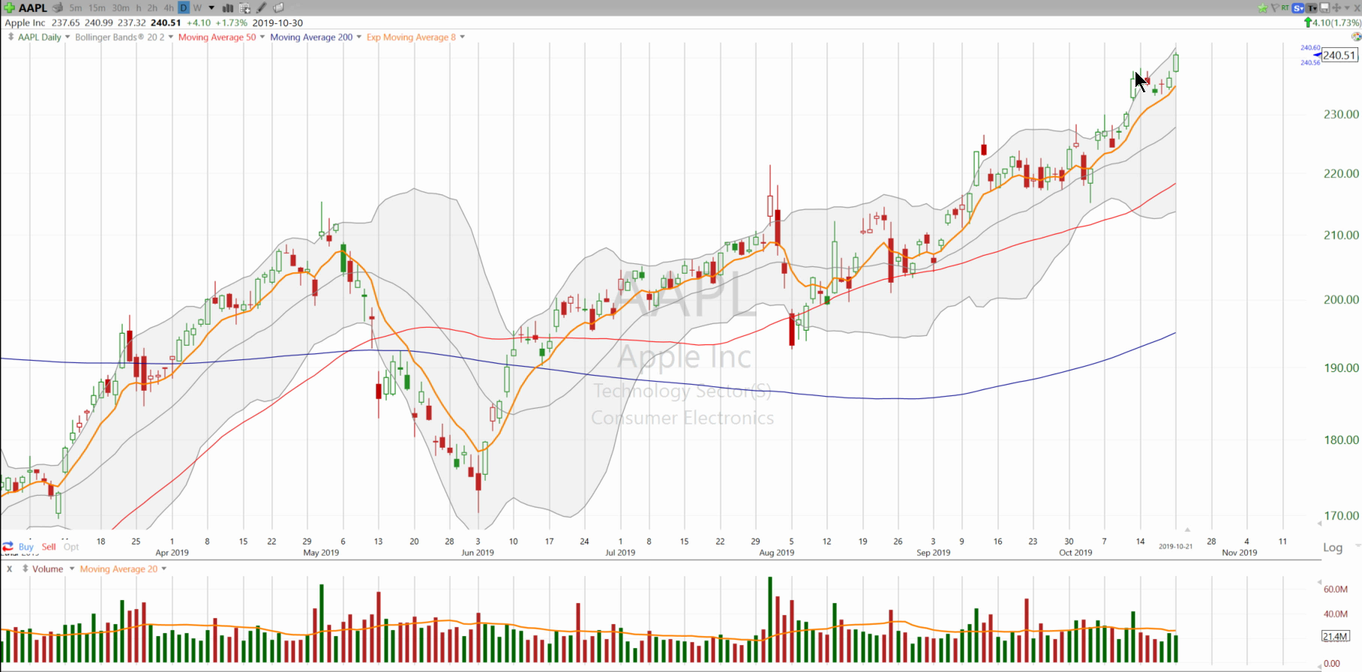Image resolution: width=1362 pixels, height=672 pixels.
Task: Click the notes icon next to pencil
Action: coord(279,8)
